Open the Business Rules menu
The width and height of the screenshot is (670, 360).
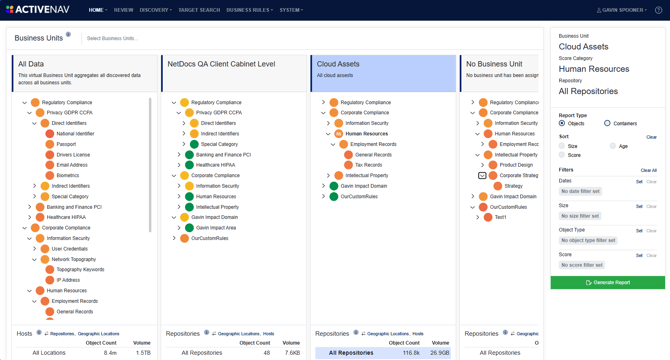coord(250,10)
